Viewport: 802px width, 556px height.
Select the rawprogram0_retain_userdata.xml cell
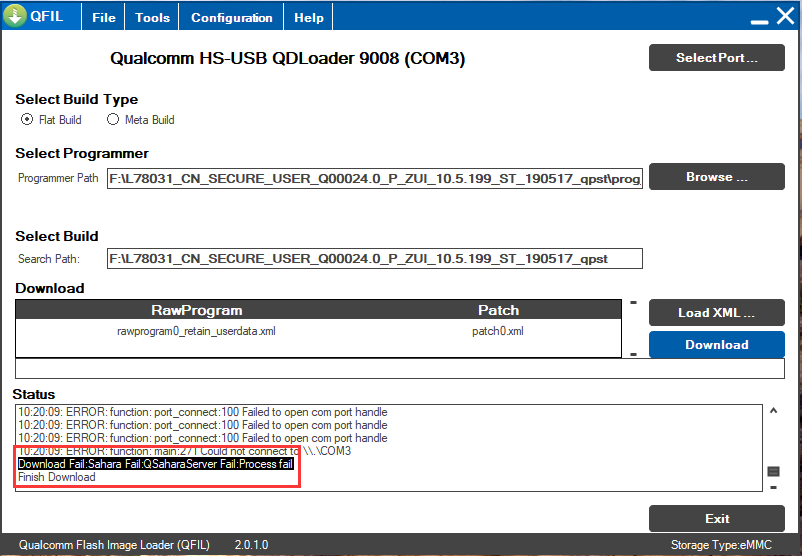[x=196, y=331]
